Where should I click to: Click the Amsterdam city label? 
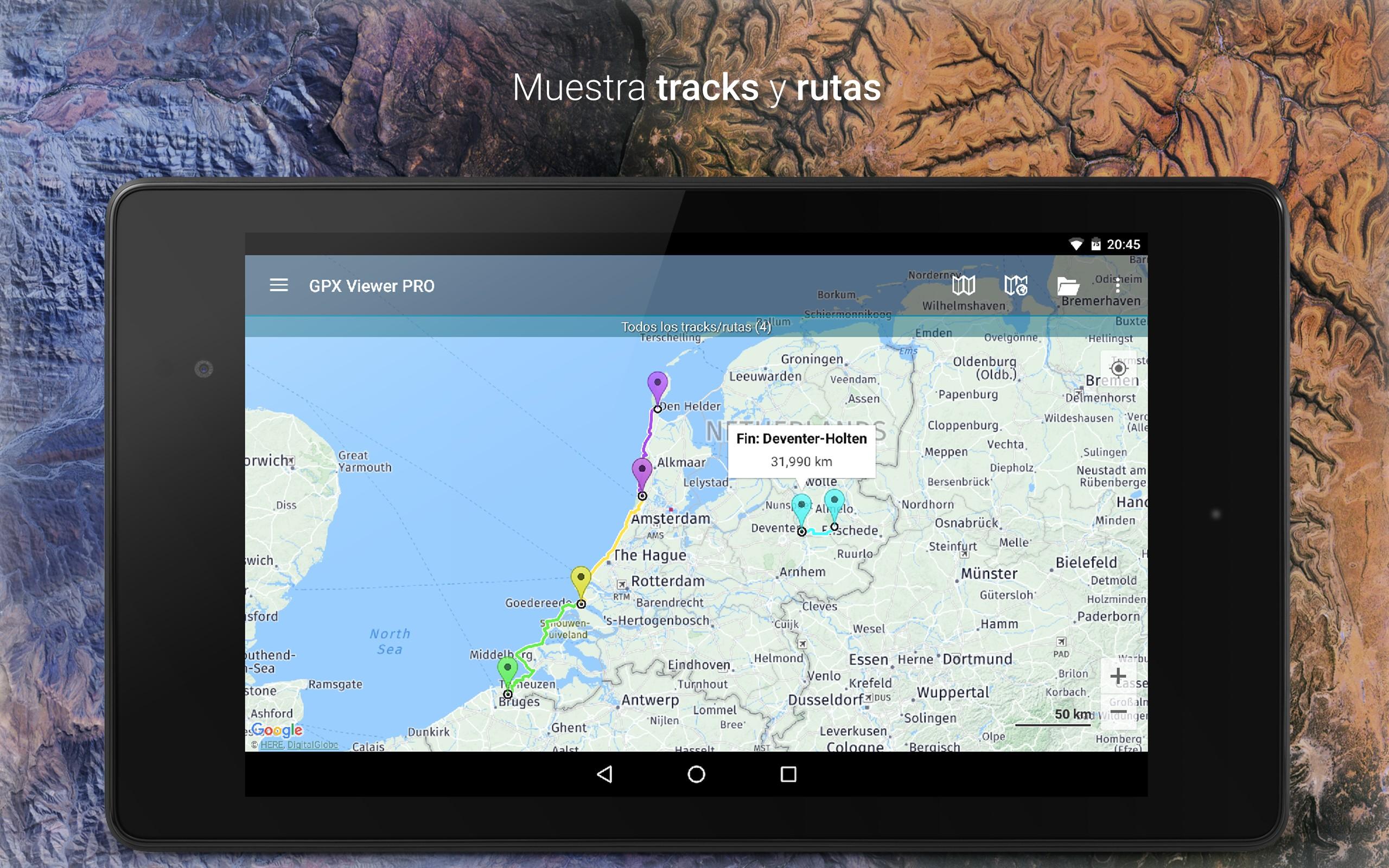[671, 519]
